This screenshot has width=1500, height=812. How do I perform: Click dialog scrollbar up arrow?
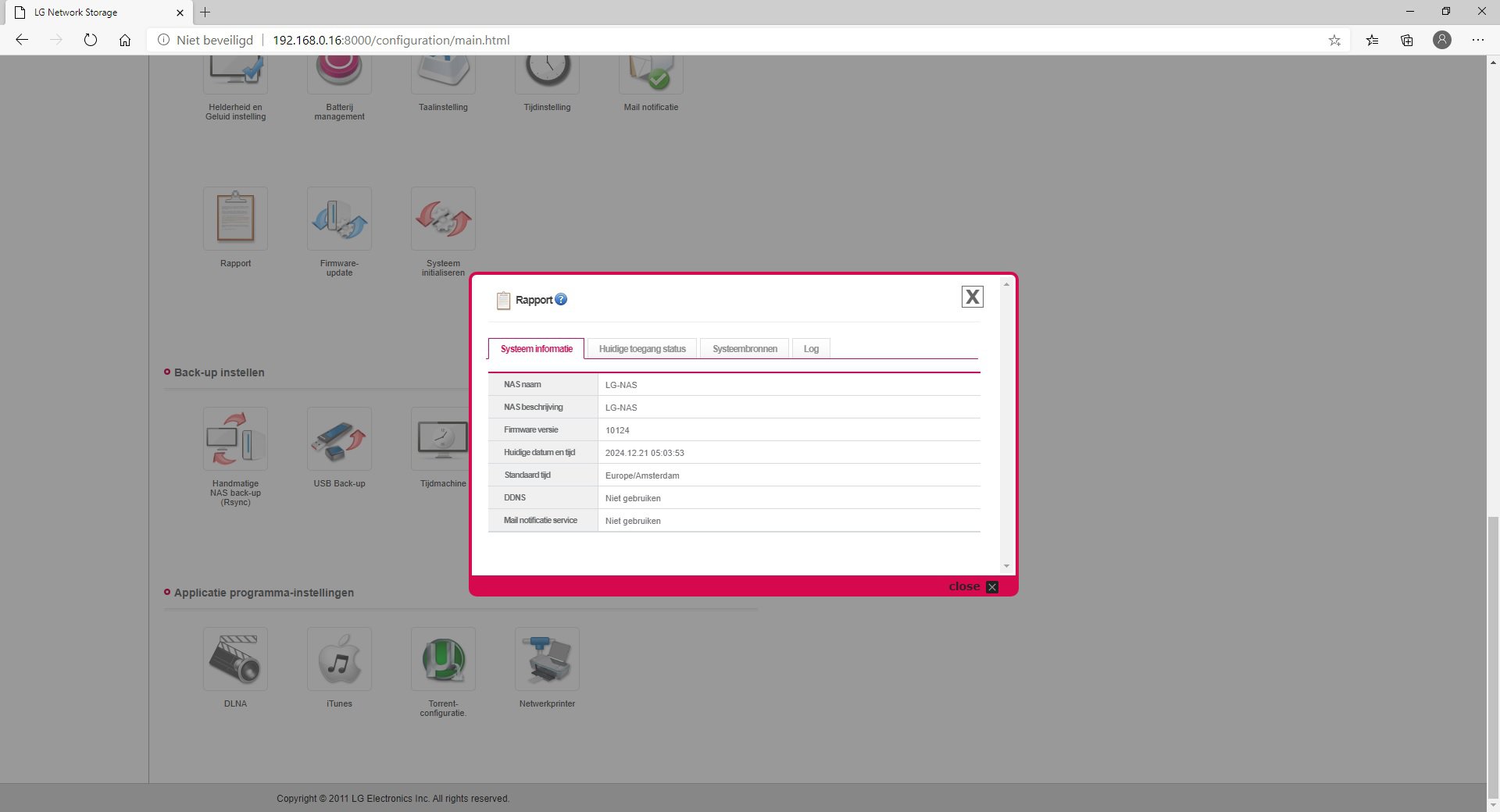pyautogui.click(x=1006, y=284)
